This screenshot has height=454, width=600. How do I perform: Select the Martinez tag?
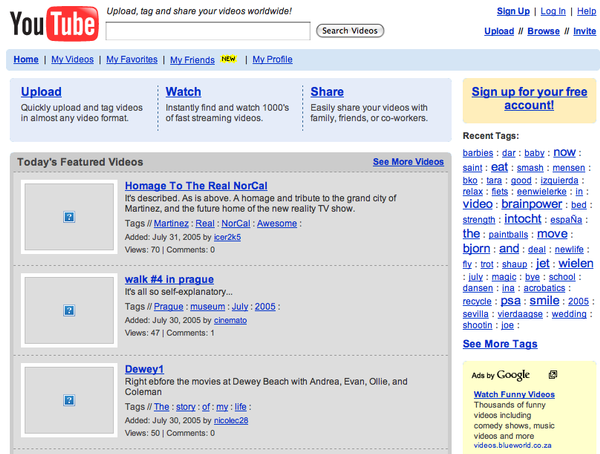click(x=171, y=223)
